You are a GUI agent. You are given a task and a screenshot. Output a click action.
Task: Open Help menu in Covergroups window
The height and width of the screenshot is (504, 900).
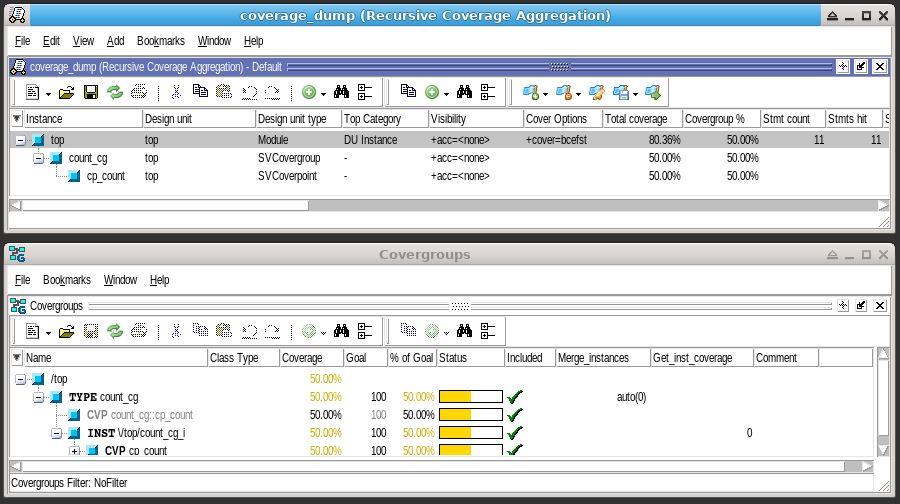[160, 280]
